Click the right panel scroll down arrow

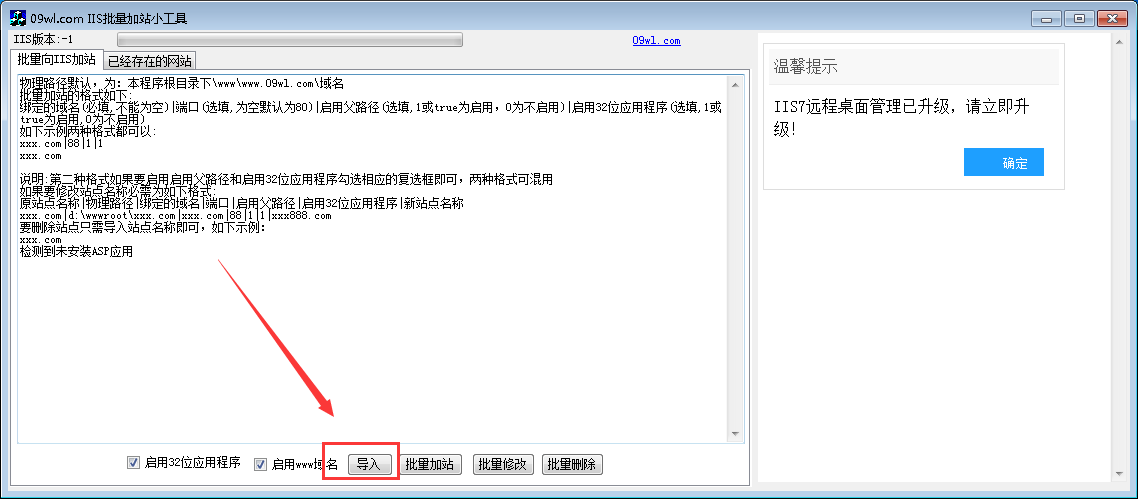point(1118,473)
